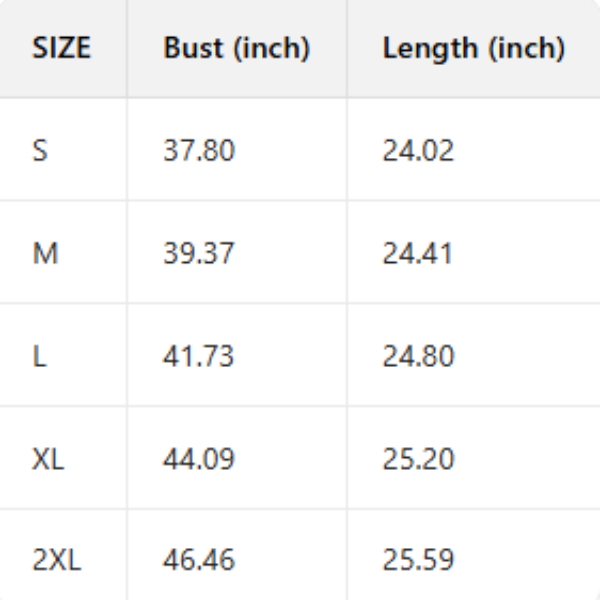Choose the M size cell
Viewport: 600px width, 600px height.
click(x=45, y=254)
